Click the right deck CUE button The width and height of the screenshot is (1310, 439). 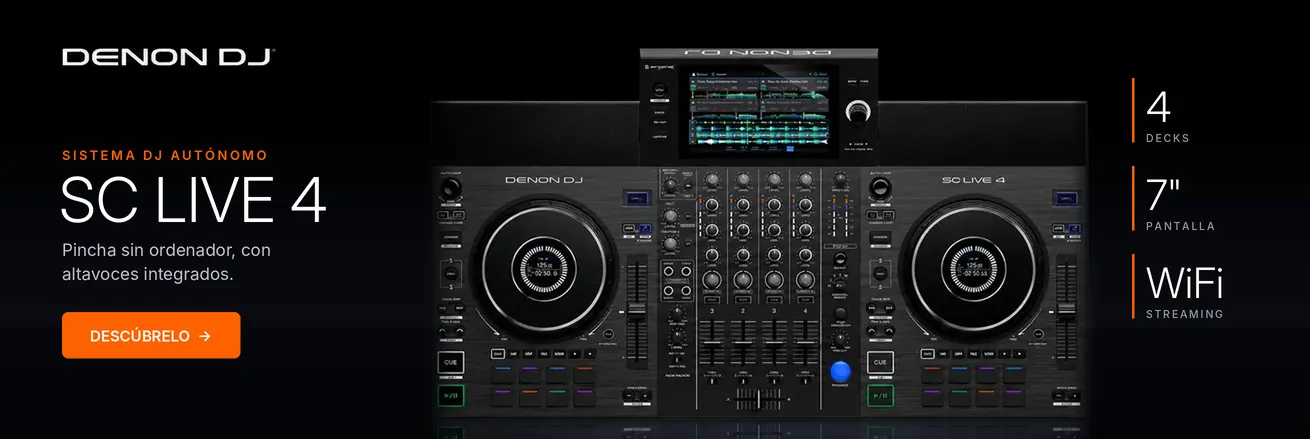(x=880, y=363)
